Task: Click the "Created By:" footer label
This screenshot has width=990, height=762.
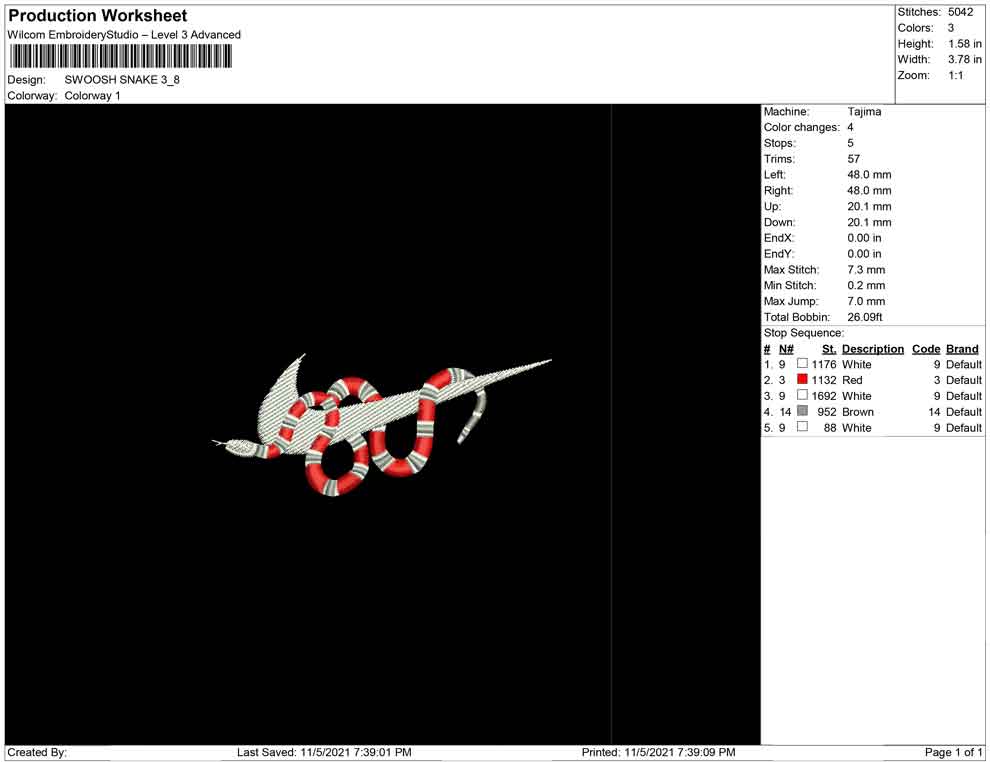Action: (37, 752)
